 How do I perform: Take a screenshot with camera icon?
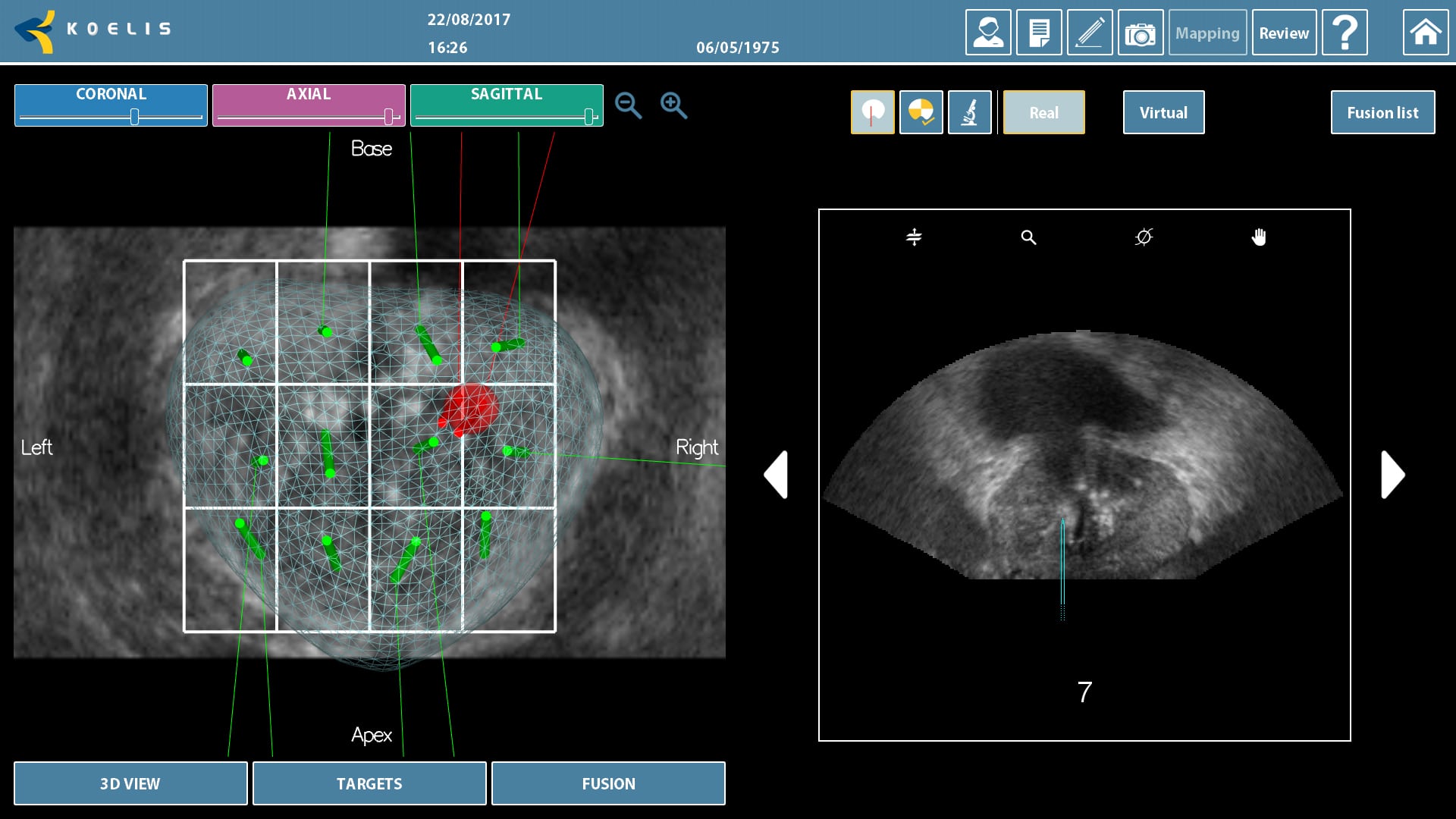(1140, 33)
